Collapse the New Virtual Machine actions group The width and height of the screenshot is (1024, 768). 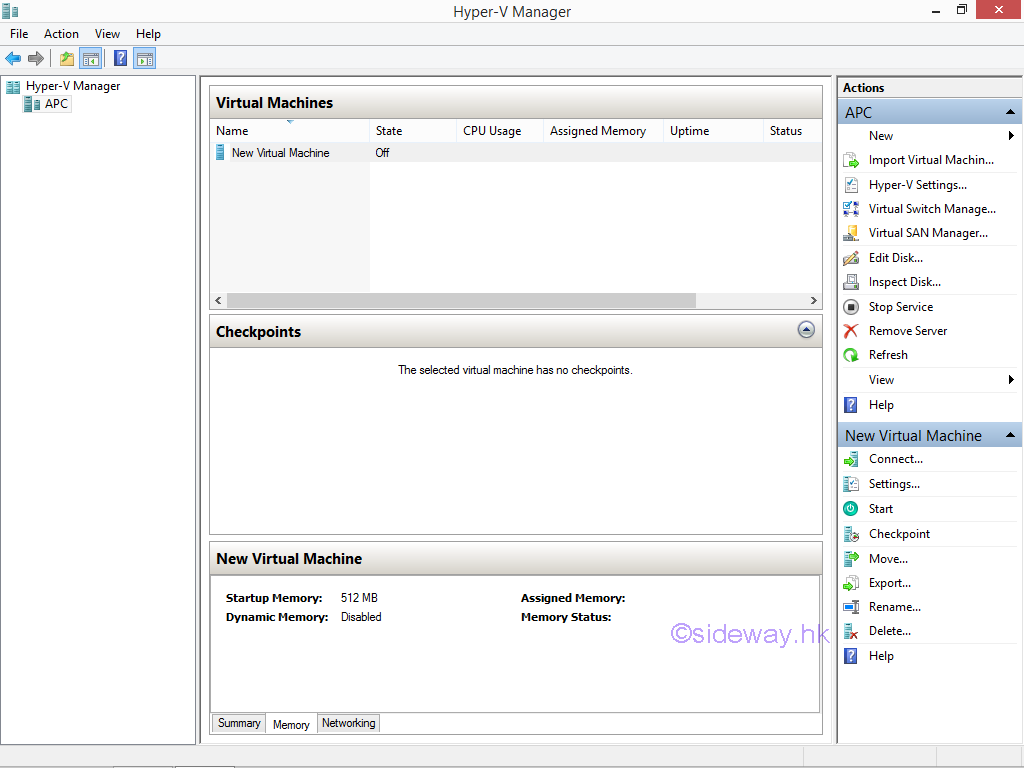pos(1010,435)
